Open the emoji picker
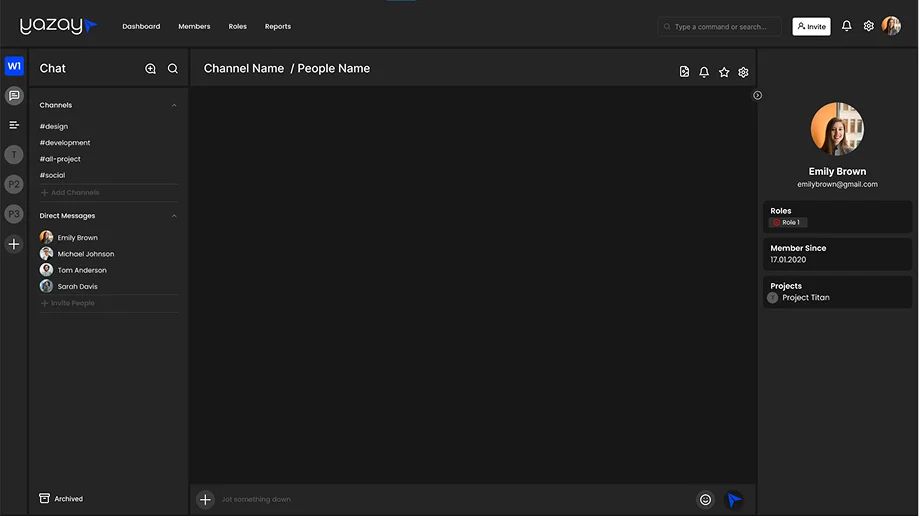 [x=705, y=500]
